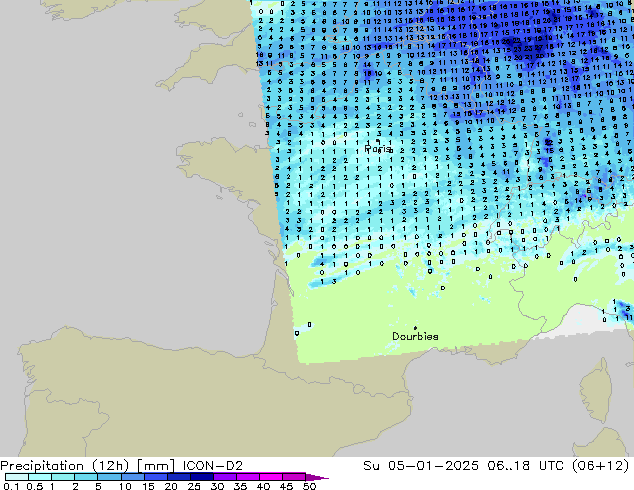Pick the 2–5 mm legend color
The height and width of the screenshot is (490, 634).
86,477
